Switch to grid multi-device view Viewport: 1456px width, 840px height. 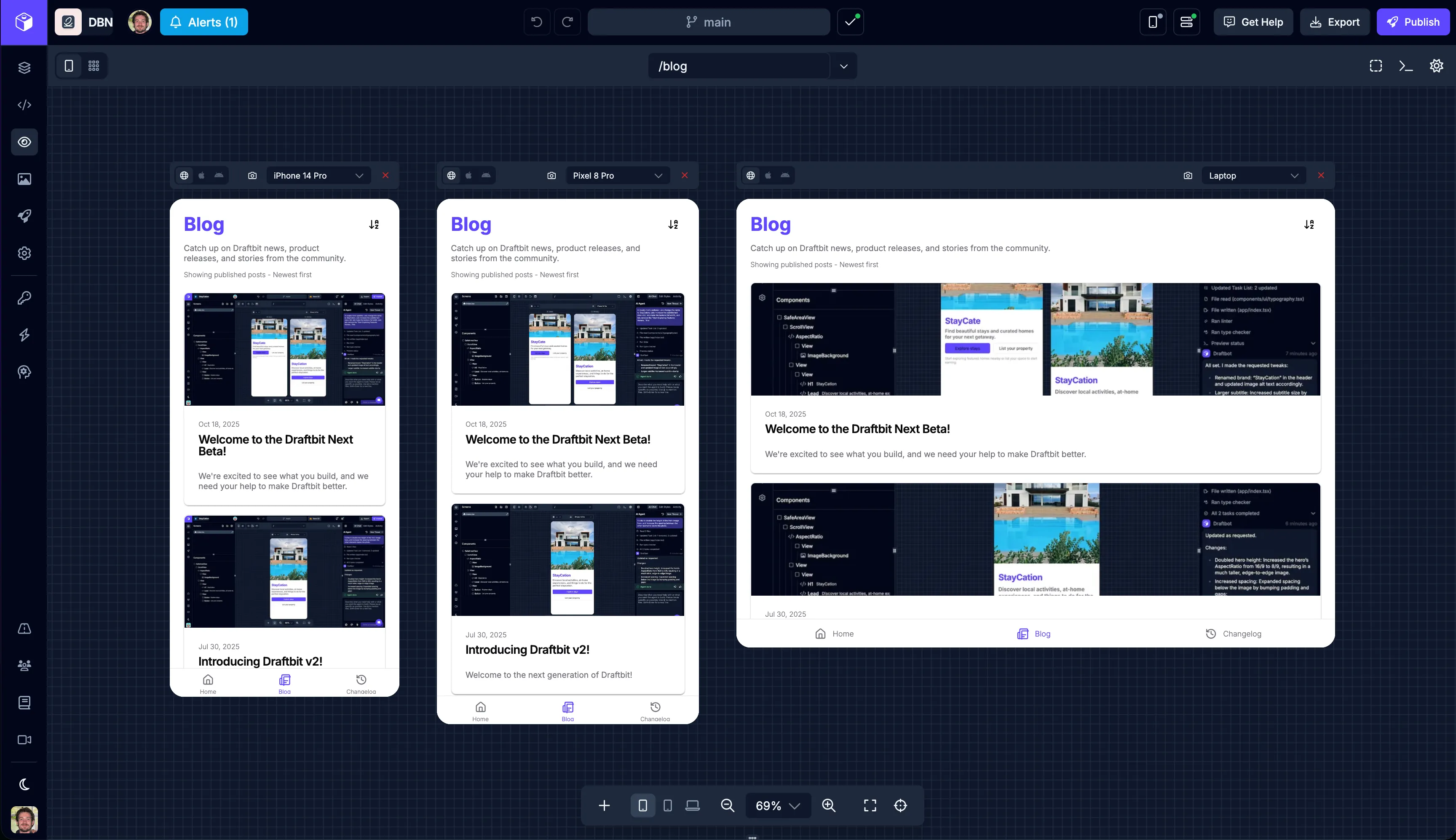94,66
